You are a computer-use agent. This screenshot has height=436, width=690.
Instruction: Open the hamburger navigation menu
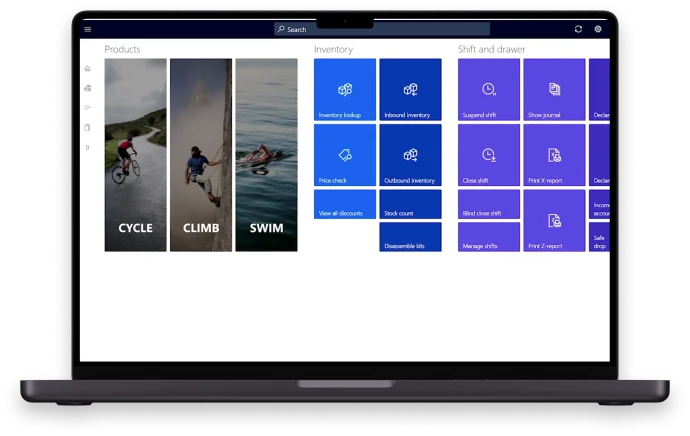point(88,29)
